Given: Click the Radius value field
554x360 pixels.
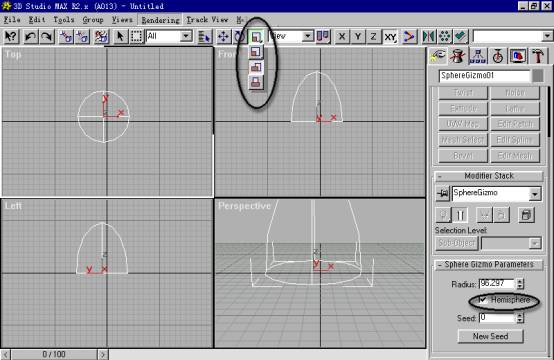Looking at the screenshot, I should (497, 284).
